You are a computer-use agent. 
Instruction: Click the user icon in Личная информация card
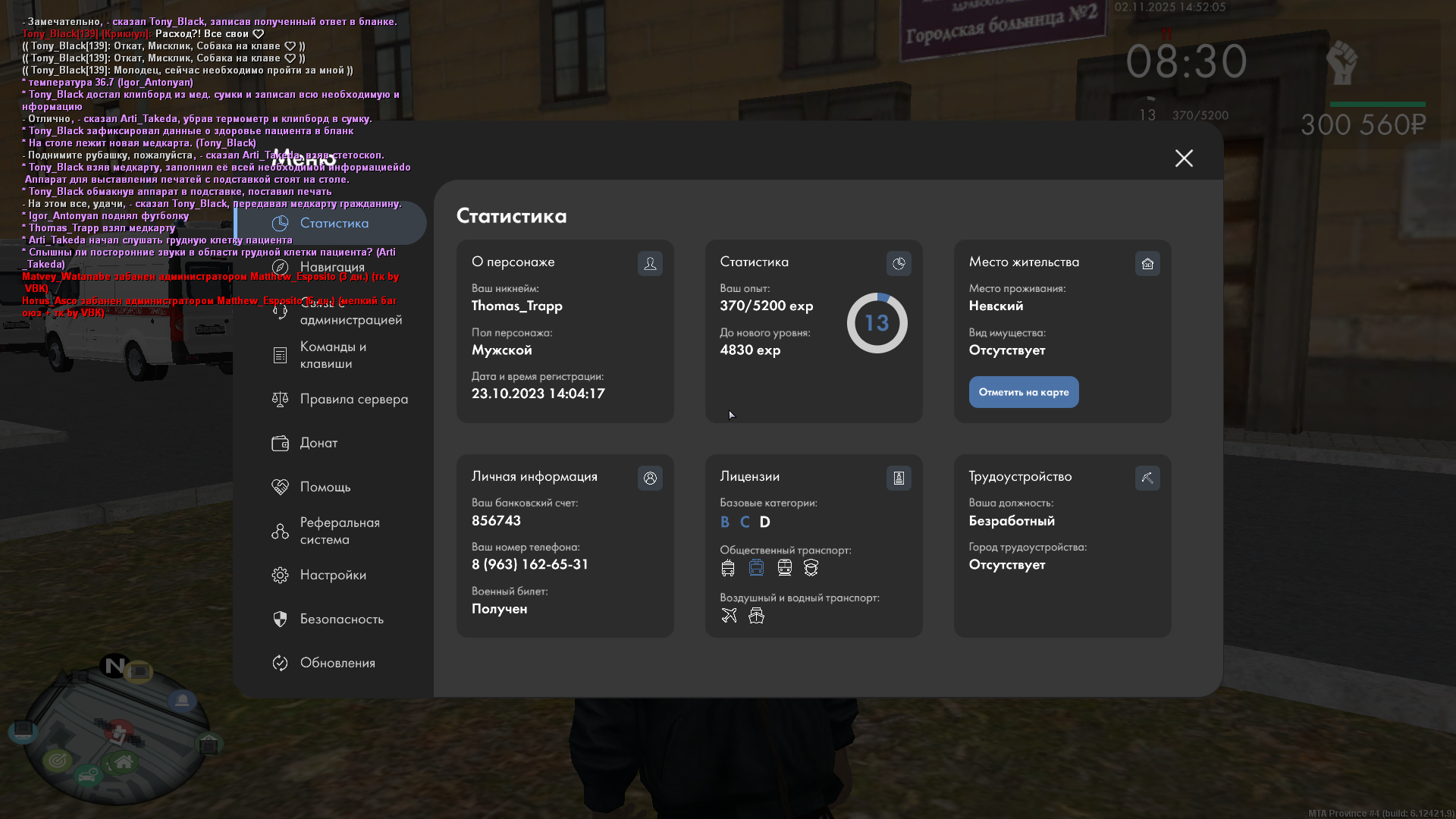point(650,479)
